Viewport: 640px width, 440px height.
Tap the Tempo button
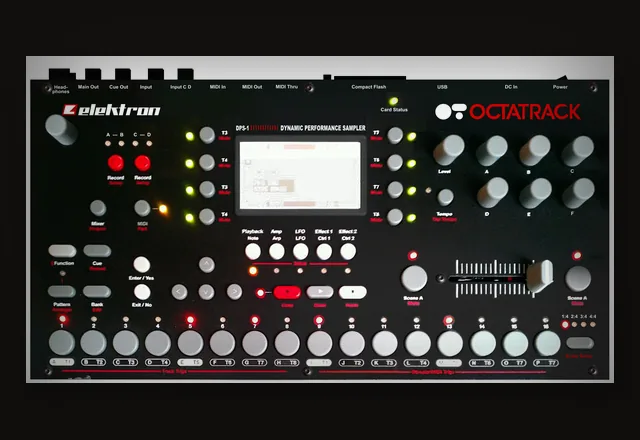pyautogui.click(x=445, y=198)
